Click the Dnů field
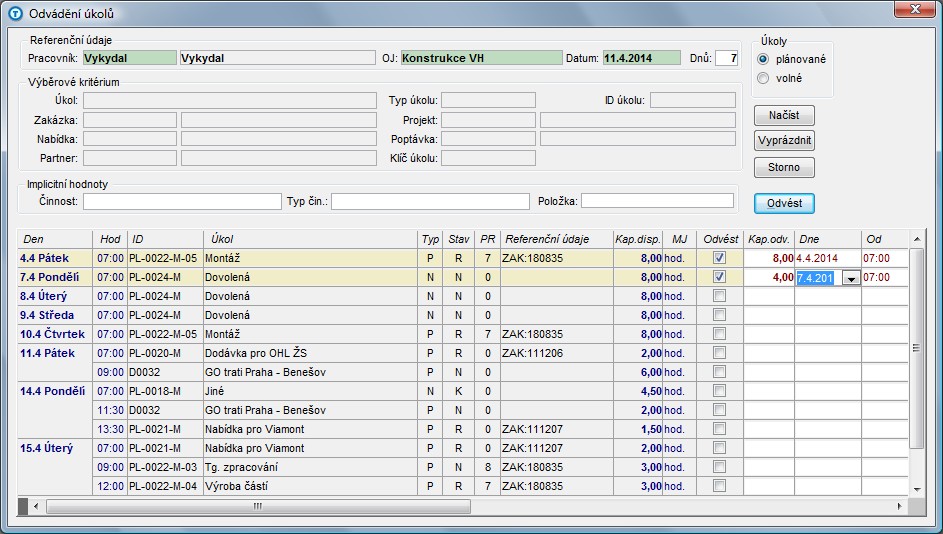The image size is (943, 534). 726,58
